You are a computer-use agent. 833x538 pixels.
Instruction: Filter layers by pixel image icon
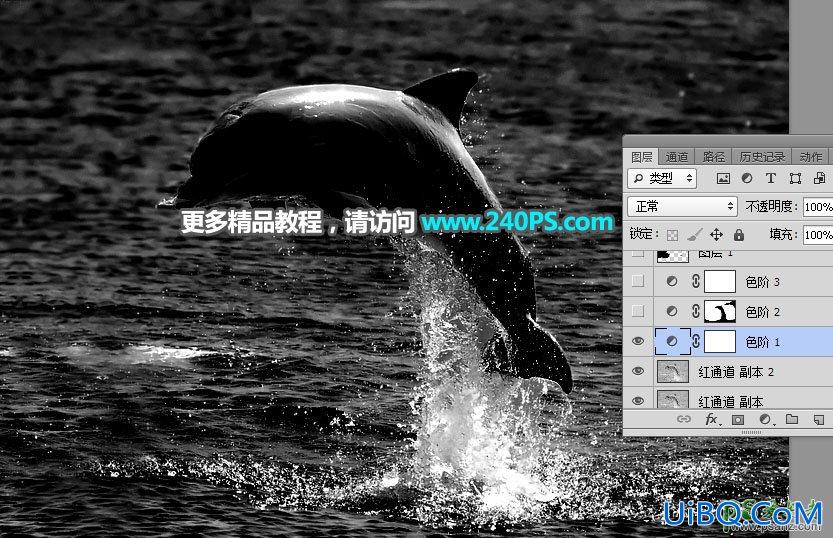[x=723, y=178]
